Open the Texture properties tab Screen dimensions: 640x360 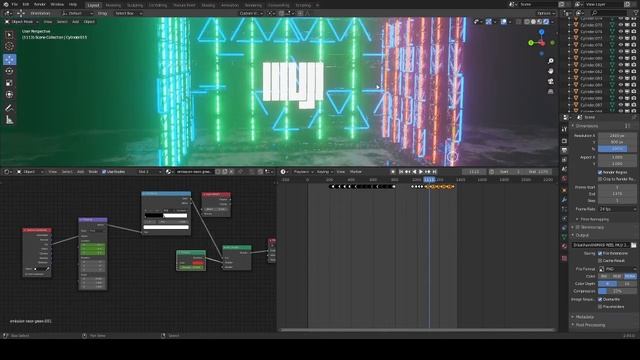(564, 258)
